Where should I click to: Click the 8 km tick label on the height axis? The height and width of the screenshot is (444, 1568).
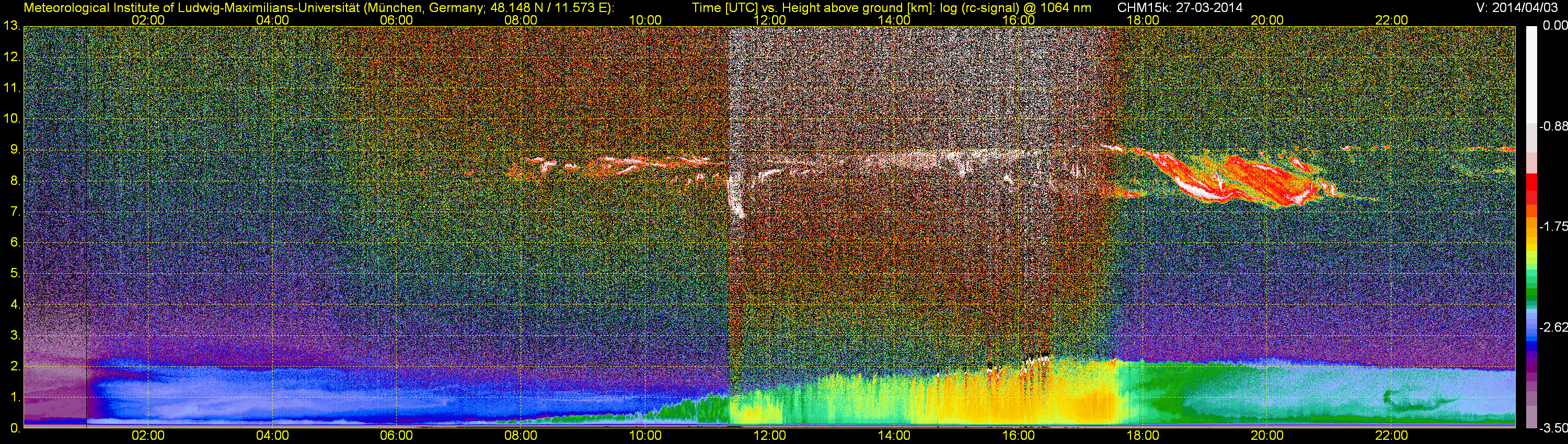15,181
